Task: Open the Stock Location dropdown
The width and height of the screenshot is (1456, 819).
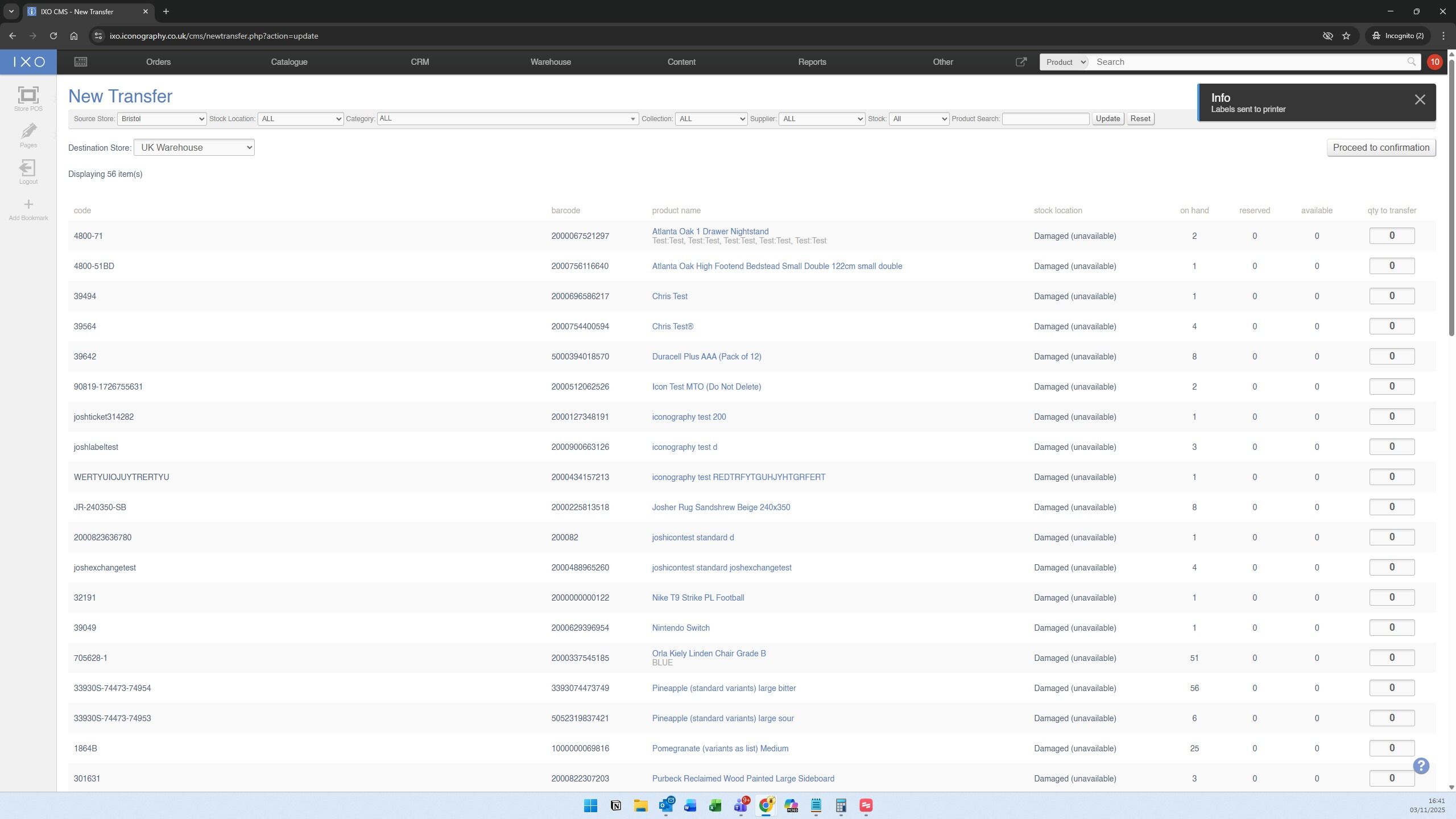Action: tap(300, 119)
